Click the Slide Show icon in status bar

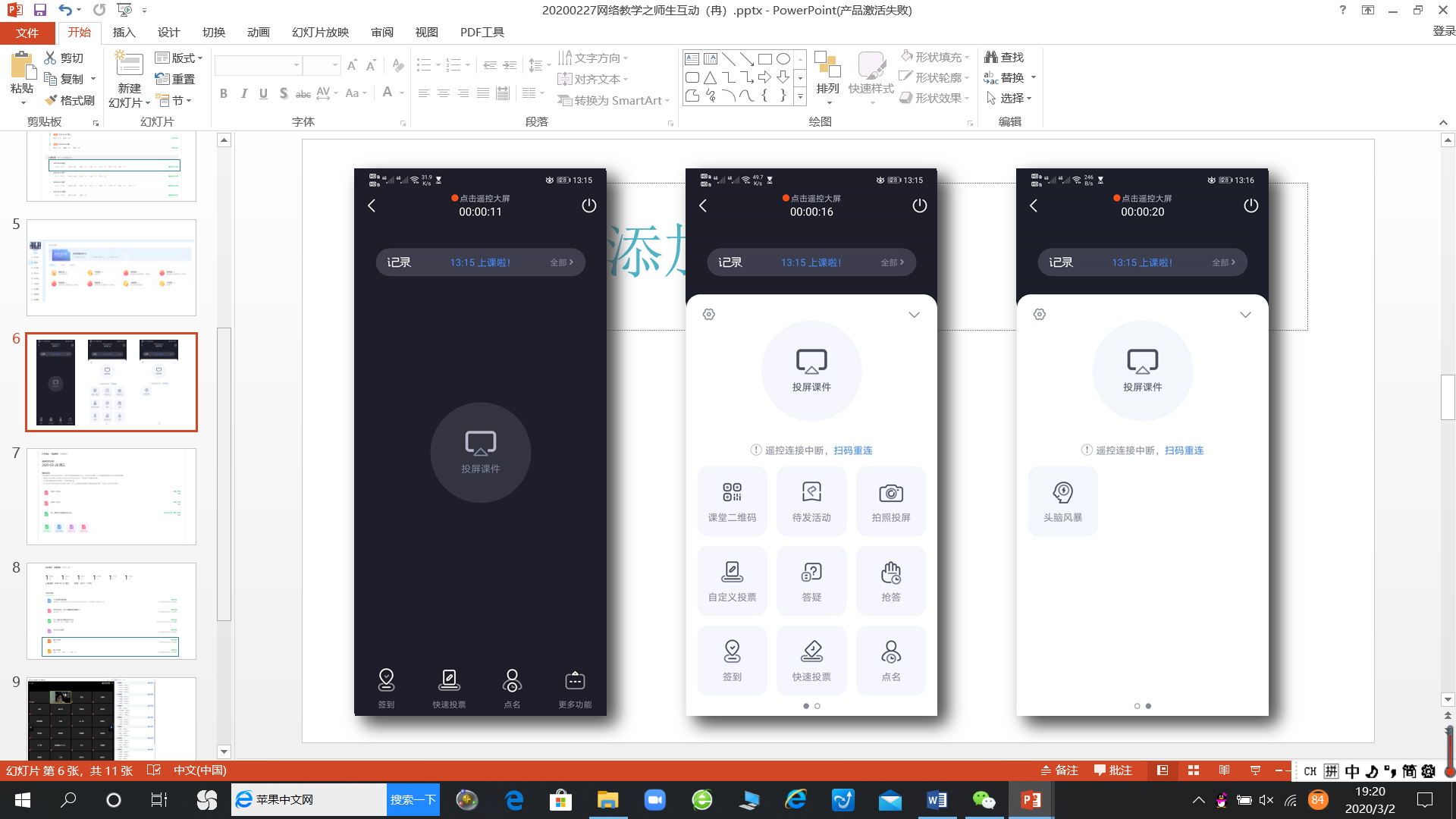[1255, 770]
